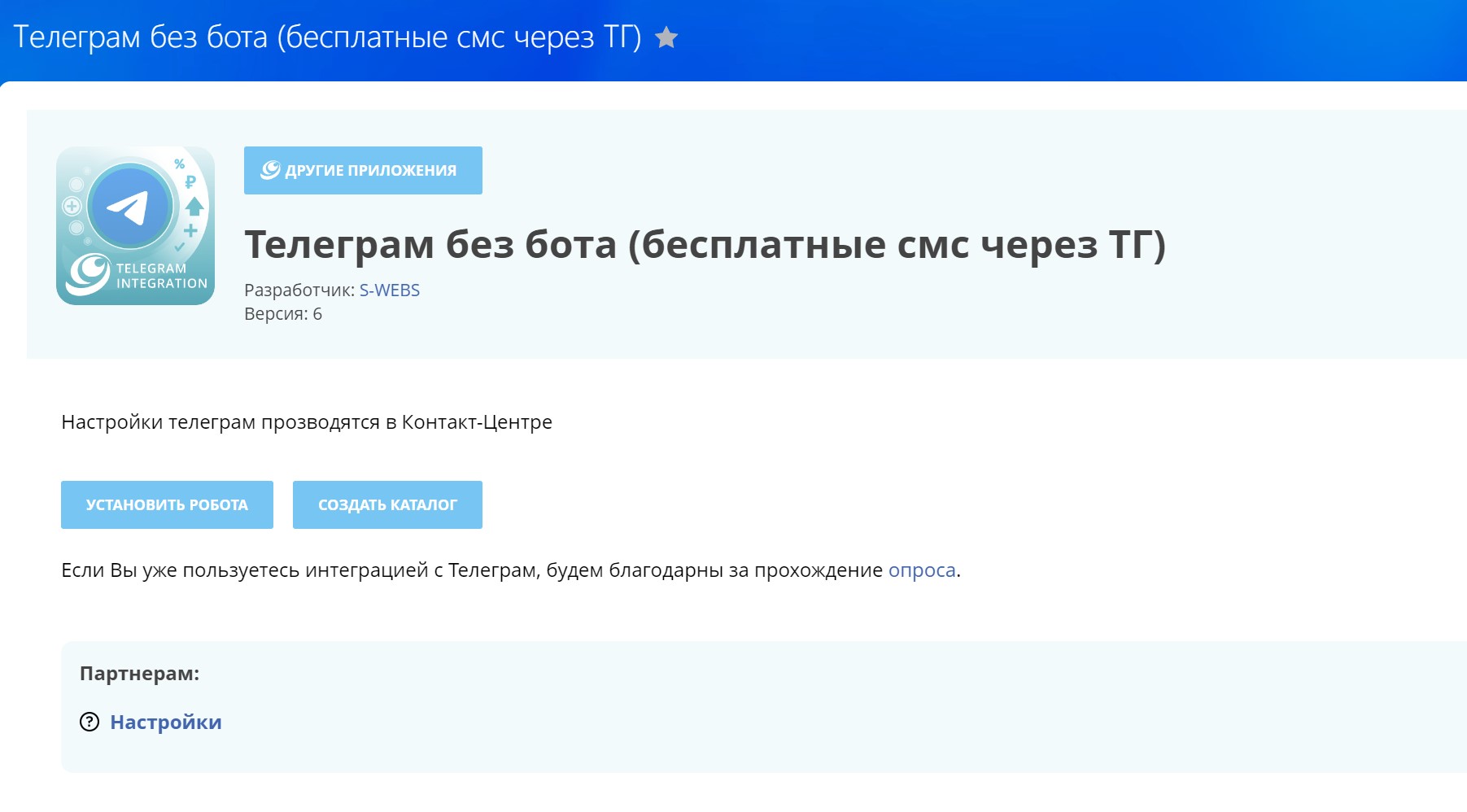Click the Версия: 6 text
Viewport: 1467px width, 812px height.
point(282,314)
